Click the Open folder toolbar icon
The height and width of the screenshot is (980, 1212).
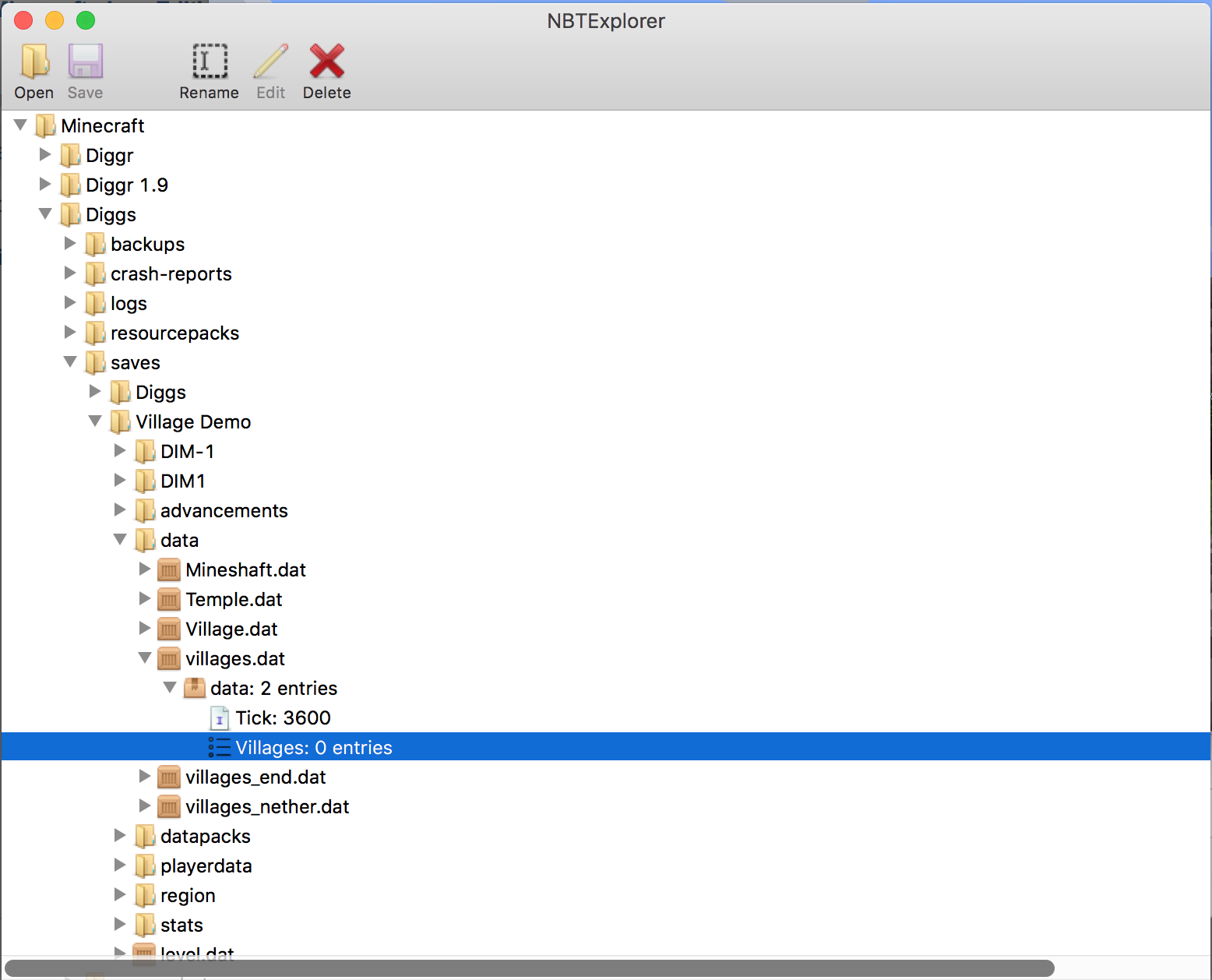[x=34, y=62]
